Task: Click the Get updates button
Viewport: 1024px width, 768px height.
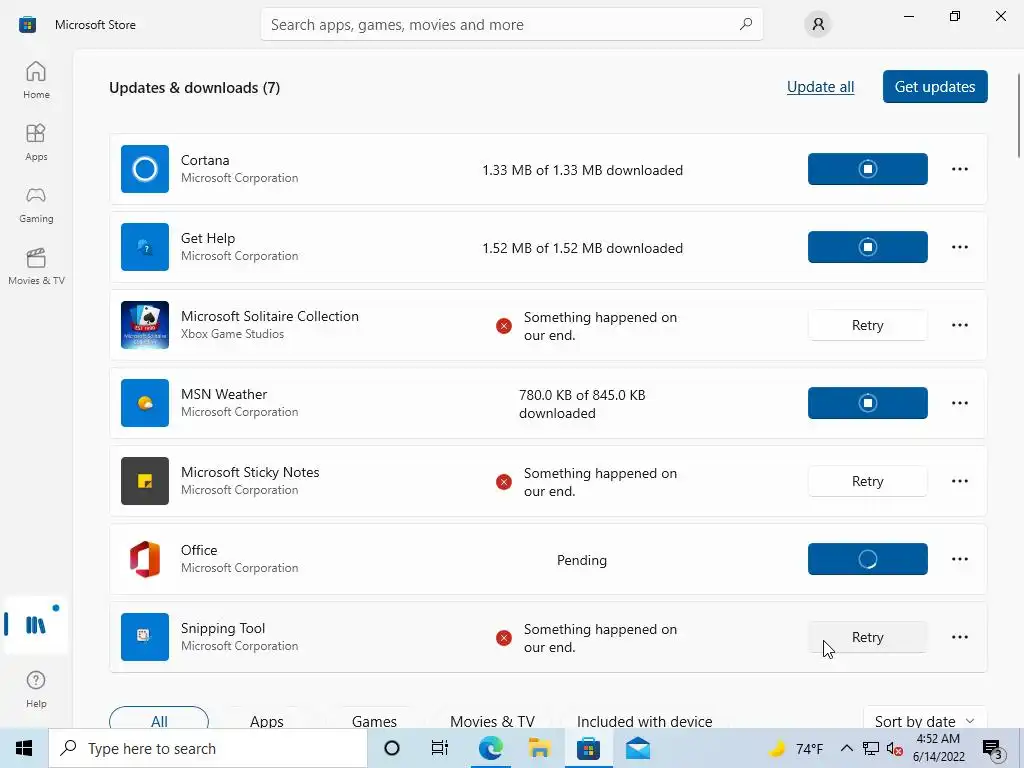Action: tap(935, 86)
